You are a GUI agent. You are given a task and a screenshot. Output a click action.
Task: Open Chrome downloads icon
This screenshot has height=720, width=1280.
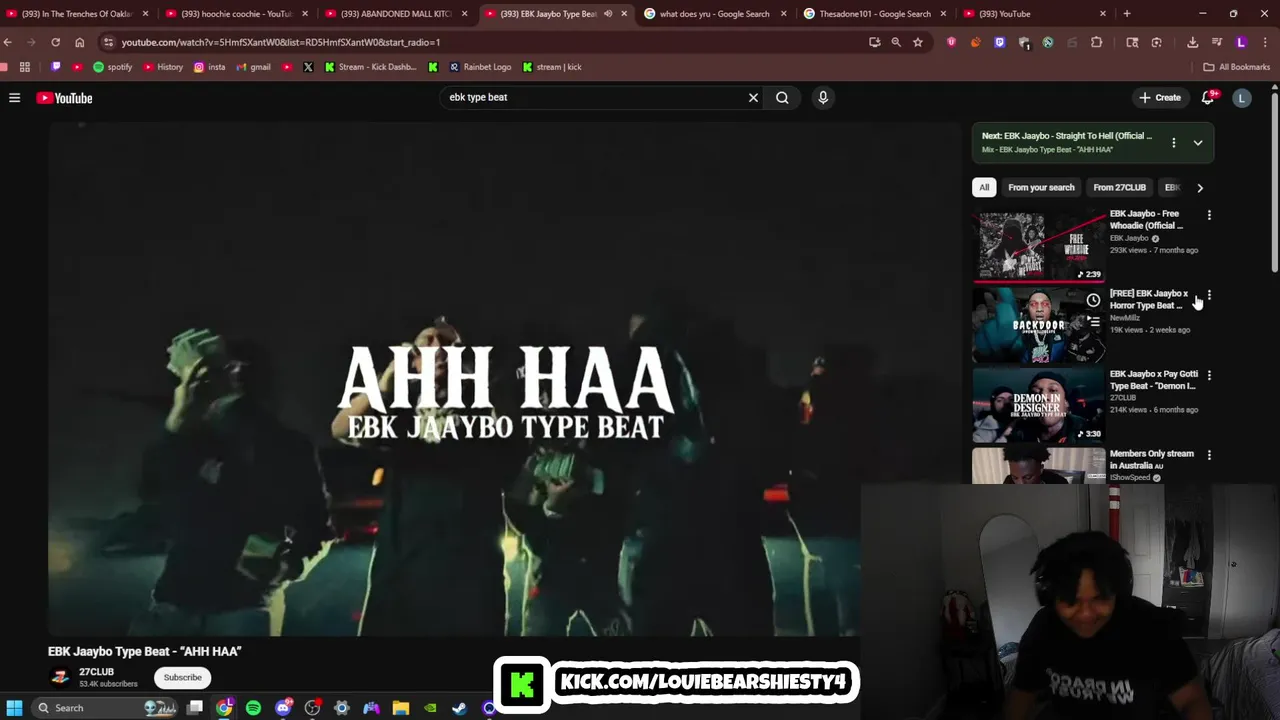[1193, 42]
